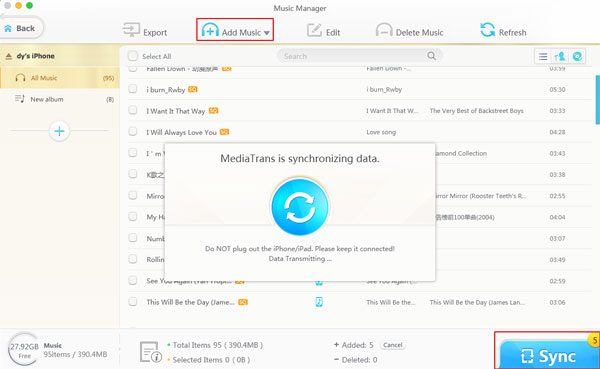
Task: Add a new playlist with plus button
Action: (x=59, y=131)
